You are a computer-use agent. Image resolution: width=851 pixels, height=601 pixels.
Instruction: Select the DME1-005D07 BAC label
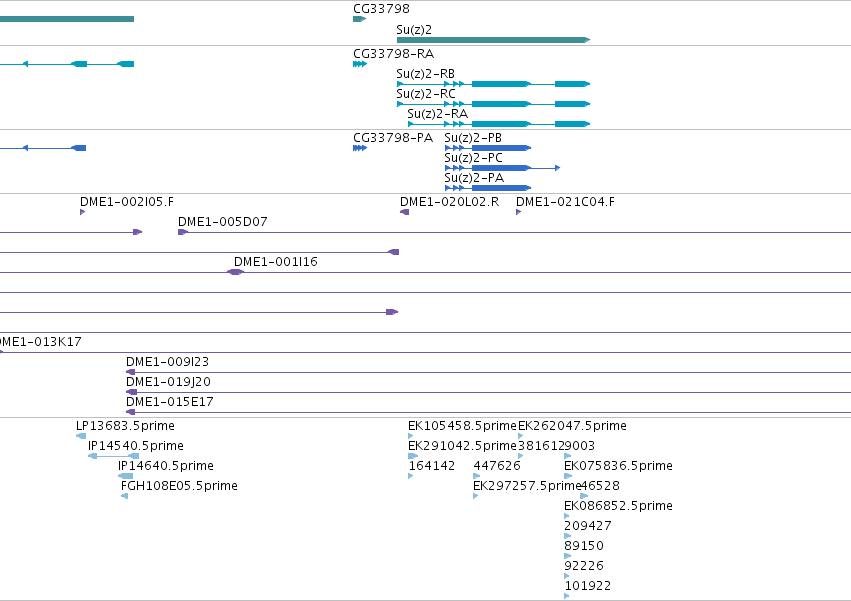[223, 222]
